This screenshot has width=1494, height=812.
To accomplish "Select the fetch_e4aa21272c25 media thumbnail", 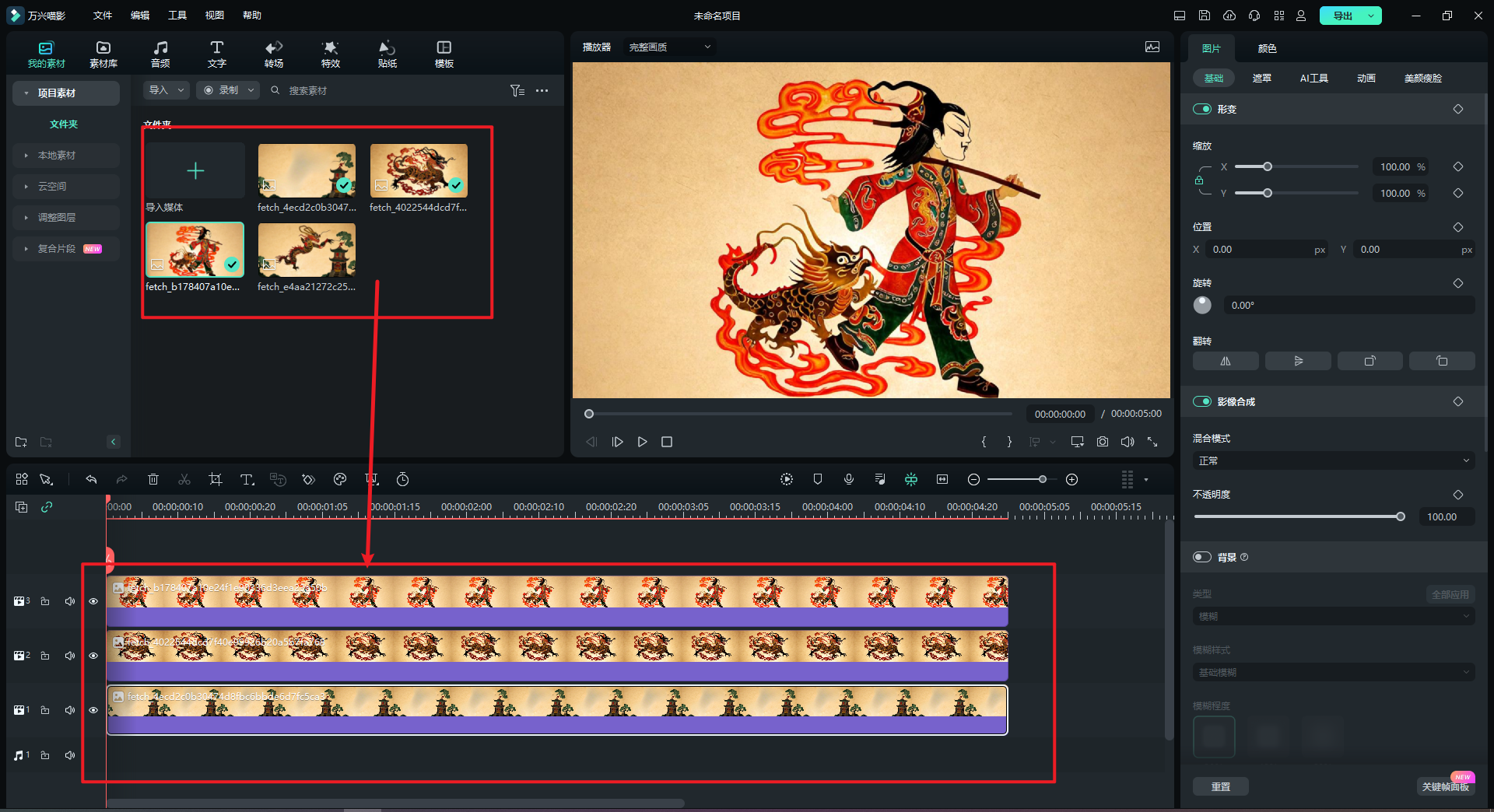I will (307, 250).
